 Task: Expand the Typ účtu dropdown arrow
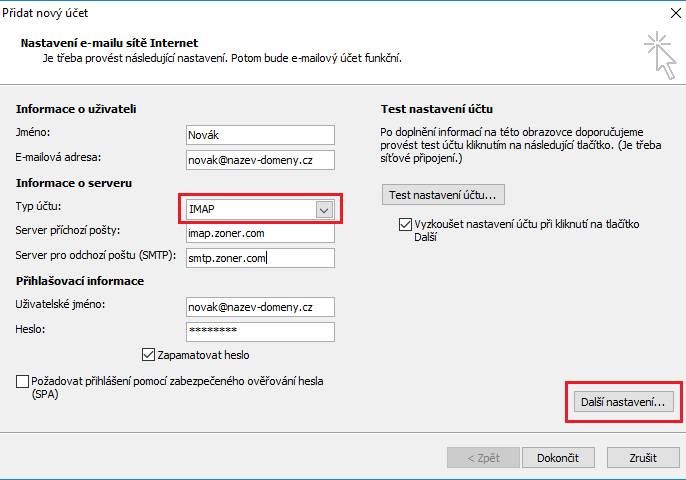tap(323, 210)
